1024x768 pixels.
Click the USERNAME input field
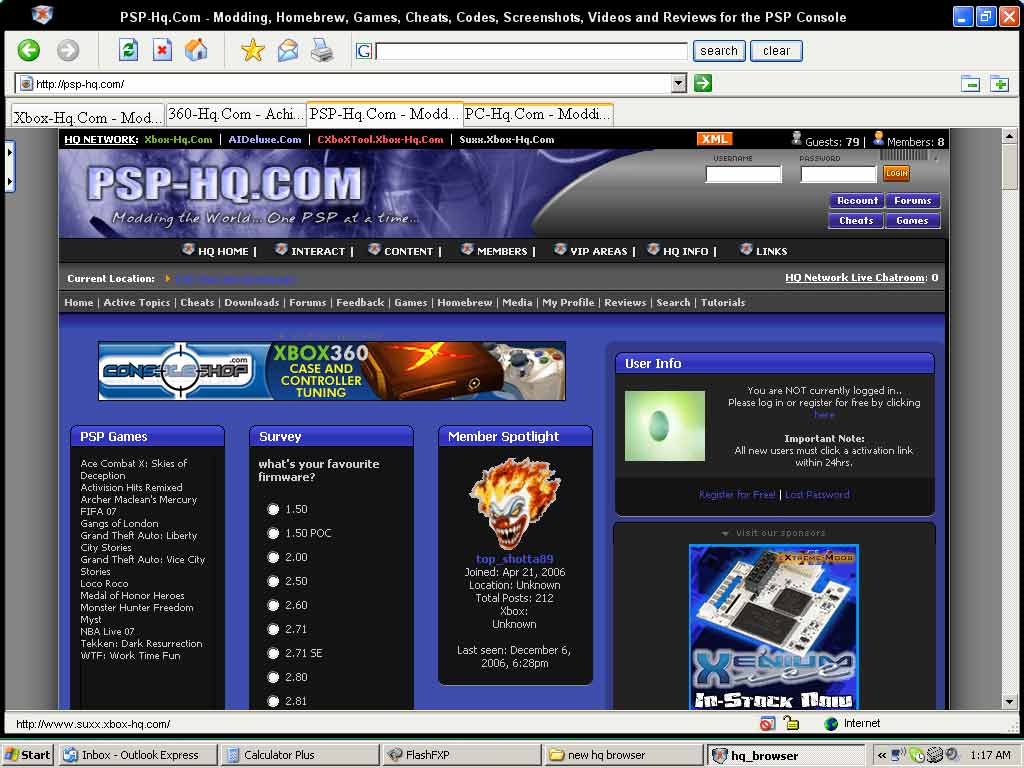point(743,174)
